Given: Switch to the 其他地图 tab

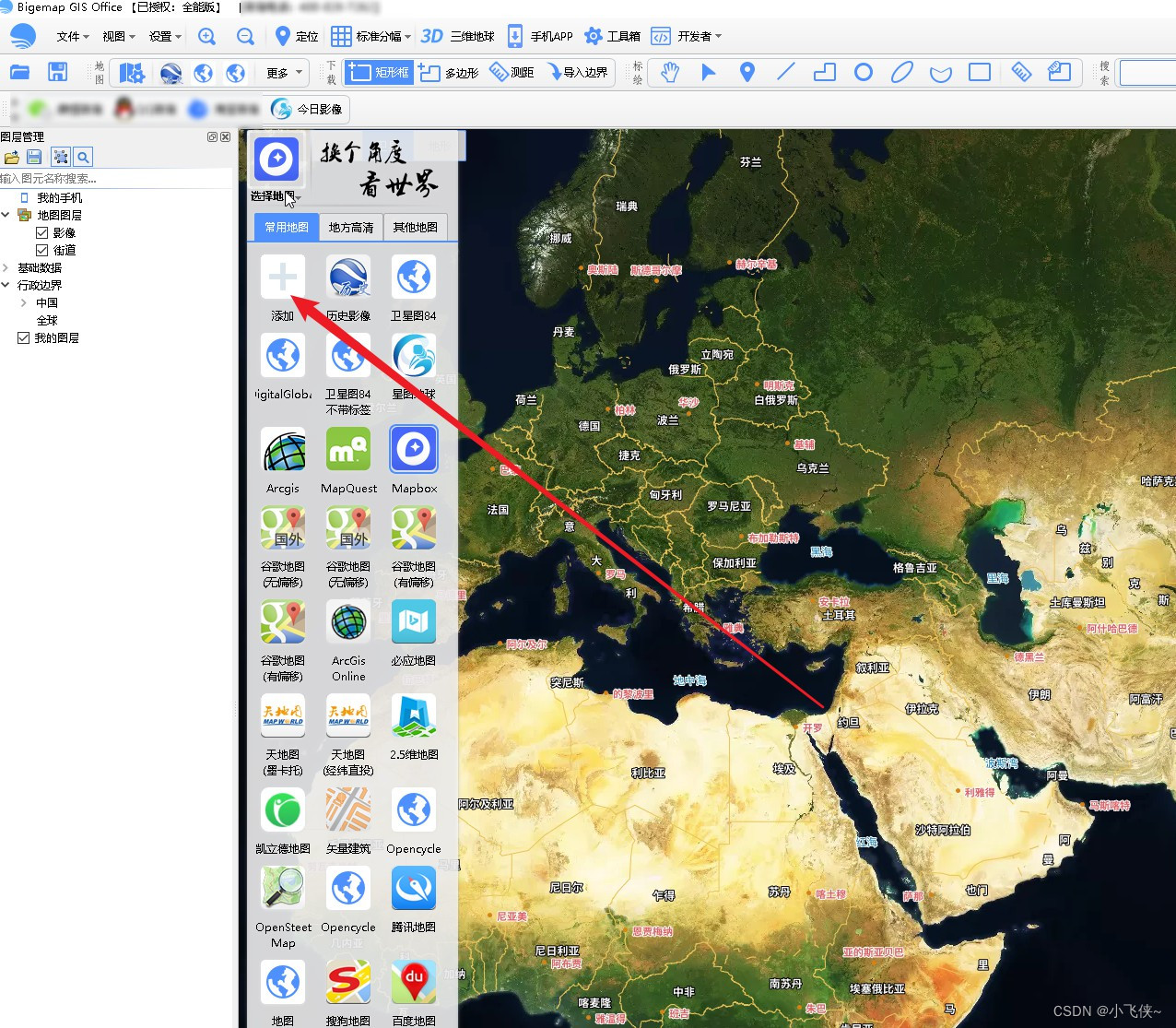Looking at the screenshot, I should click(416, 227).
